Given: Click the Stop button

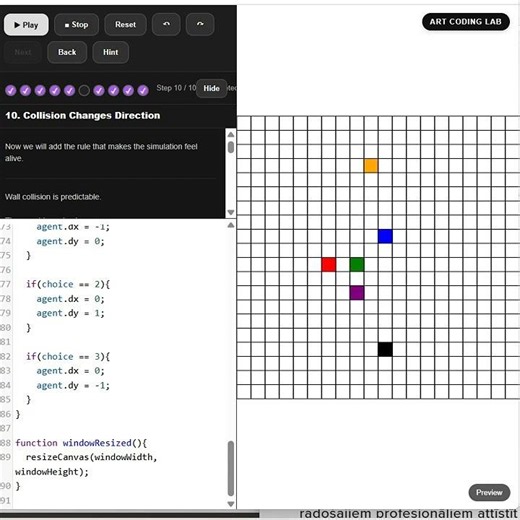Looking at the screenshot, I should (x=76, y=25).
